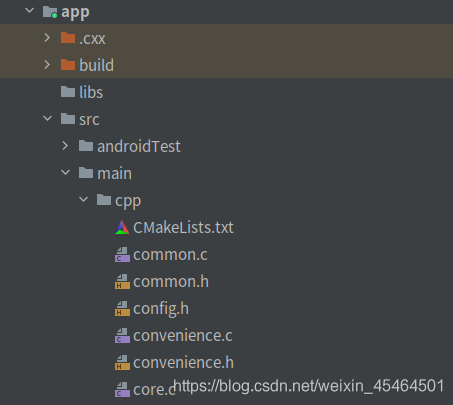Click the CMake icon of CMakeLists.txt

pos(122,227)
